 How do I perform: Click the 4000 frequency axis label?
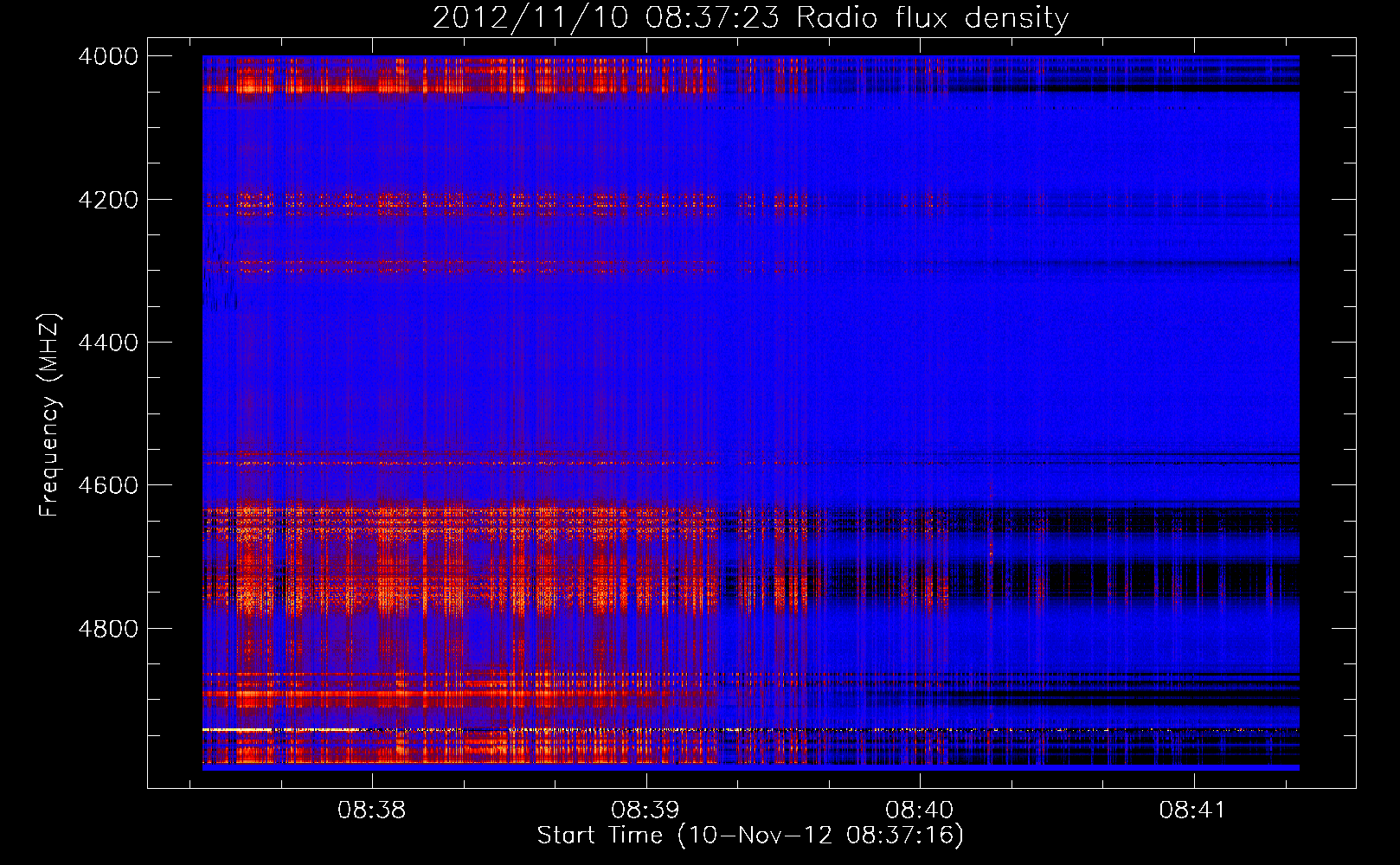(x=108, y=56)
